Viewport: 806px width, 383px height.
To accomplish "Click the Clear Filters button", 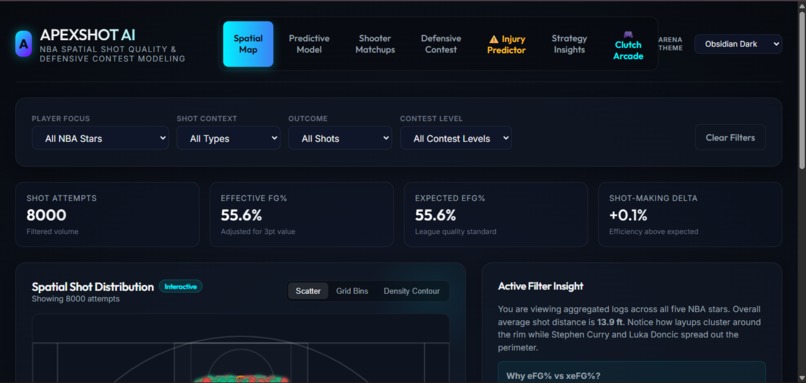I will pyautogui.click(x=730, y=138).
